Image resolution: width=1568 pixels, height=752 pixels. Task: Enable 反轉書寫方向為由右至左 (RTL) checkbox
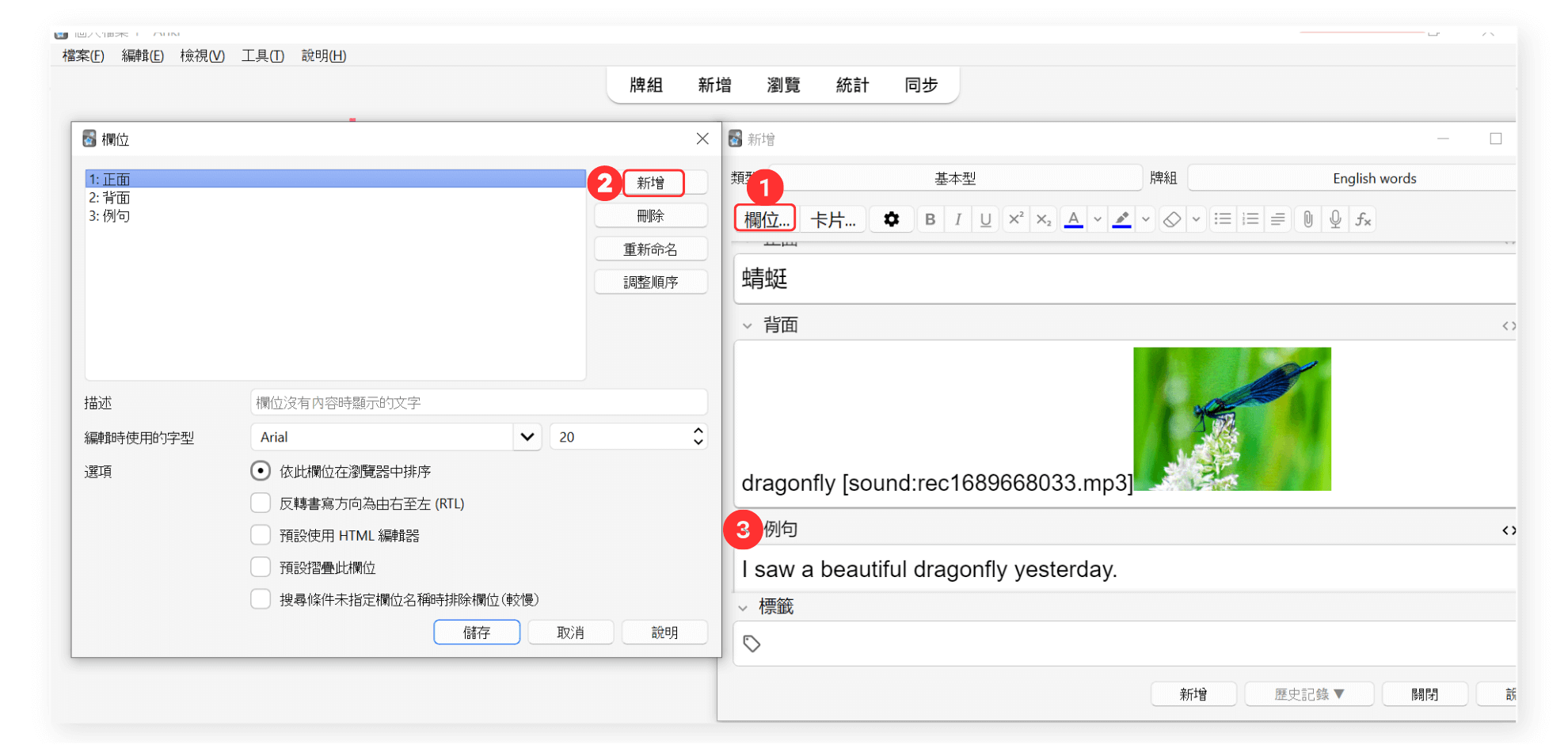(261, 503)
